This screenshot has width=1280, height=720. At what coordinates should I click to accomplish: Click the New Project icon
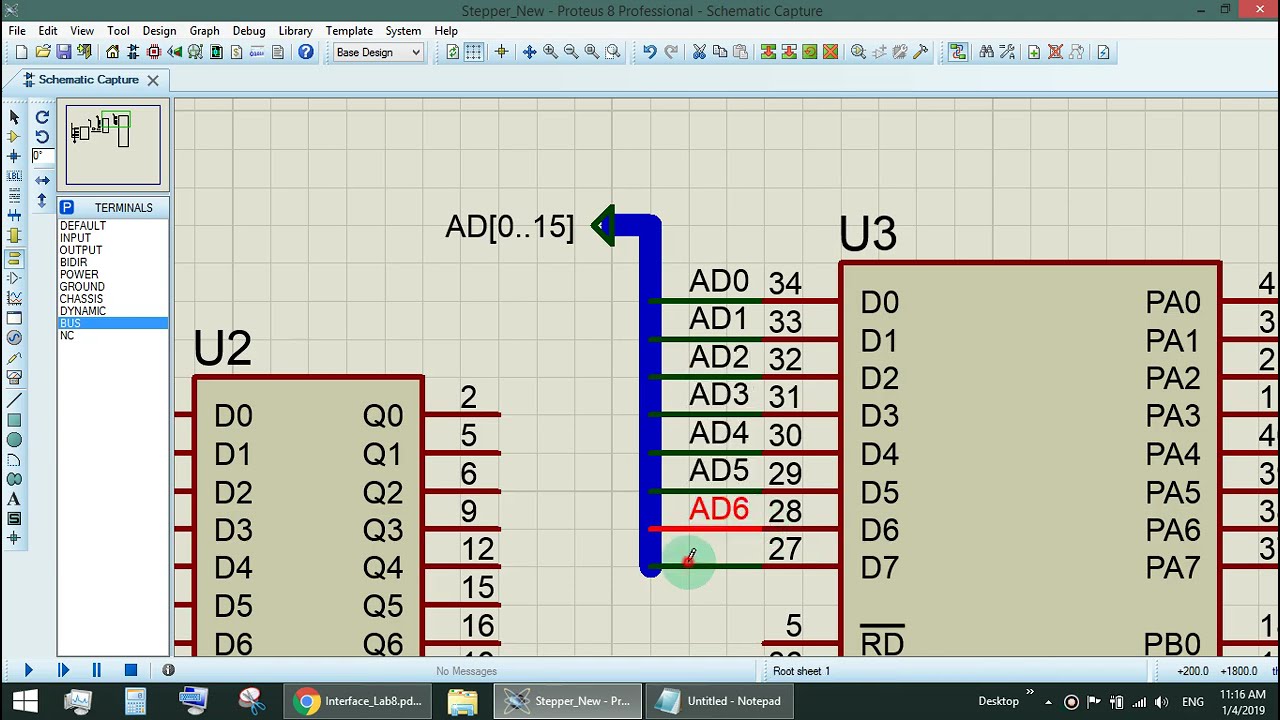[x=21, y=52]
